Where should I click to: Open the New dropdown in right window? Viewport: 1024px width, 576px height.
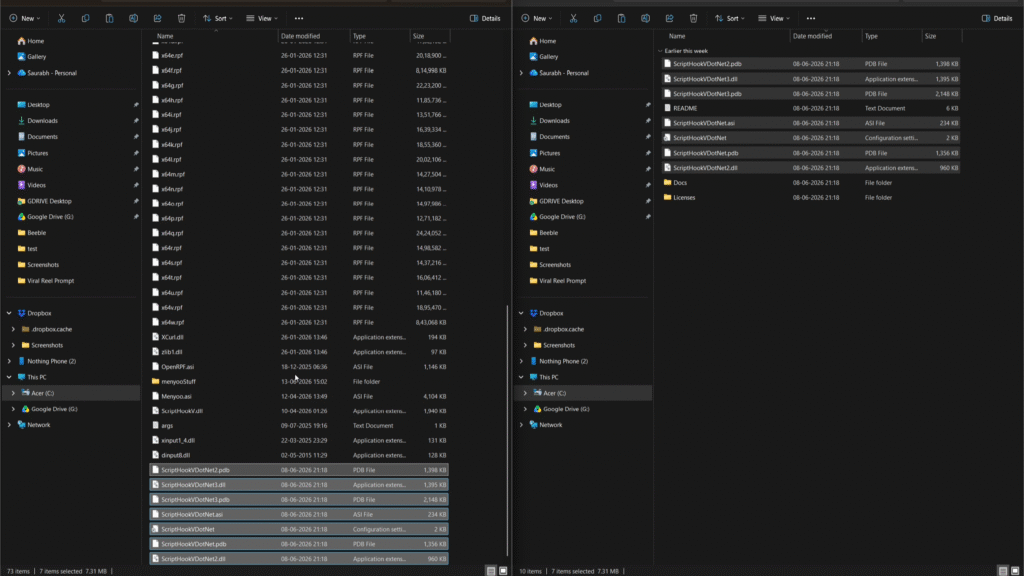(x=536, y=18)
